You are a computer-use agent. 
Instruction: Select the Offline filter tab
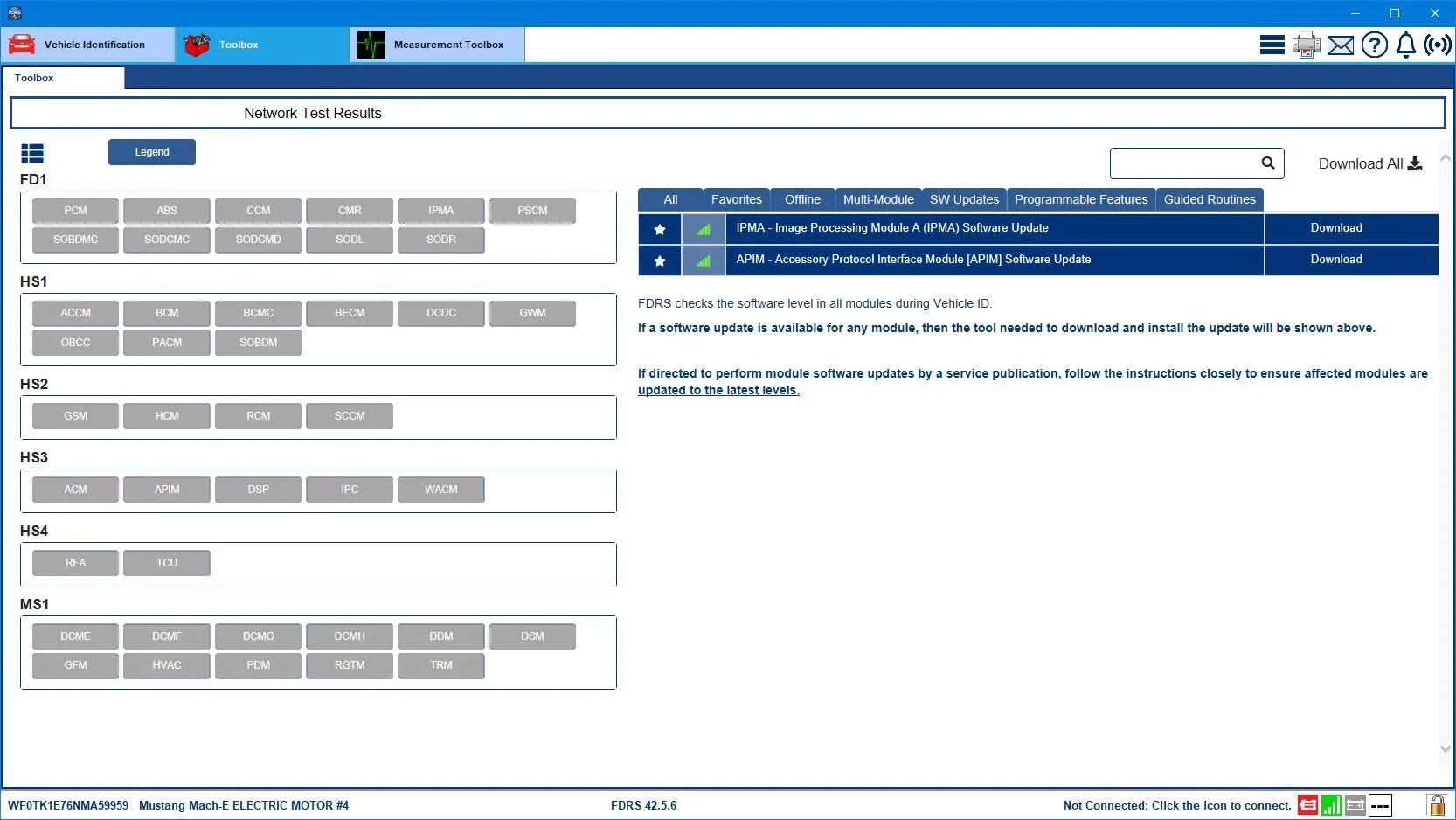pos(802,199)
